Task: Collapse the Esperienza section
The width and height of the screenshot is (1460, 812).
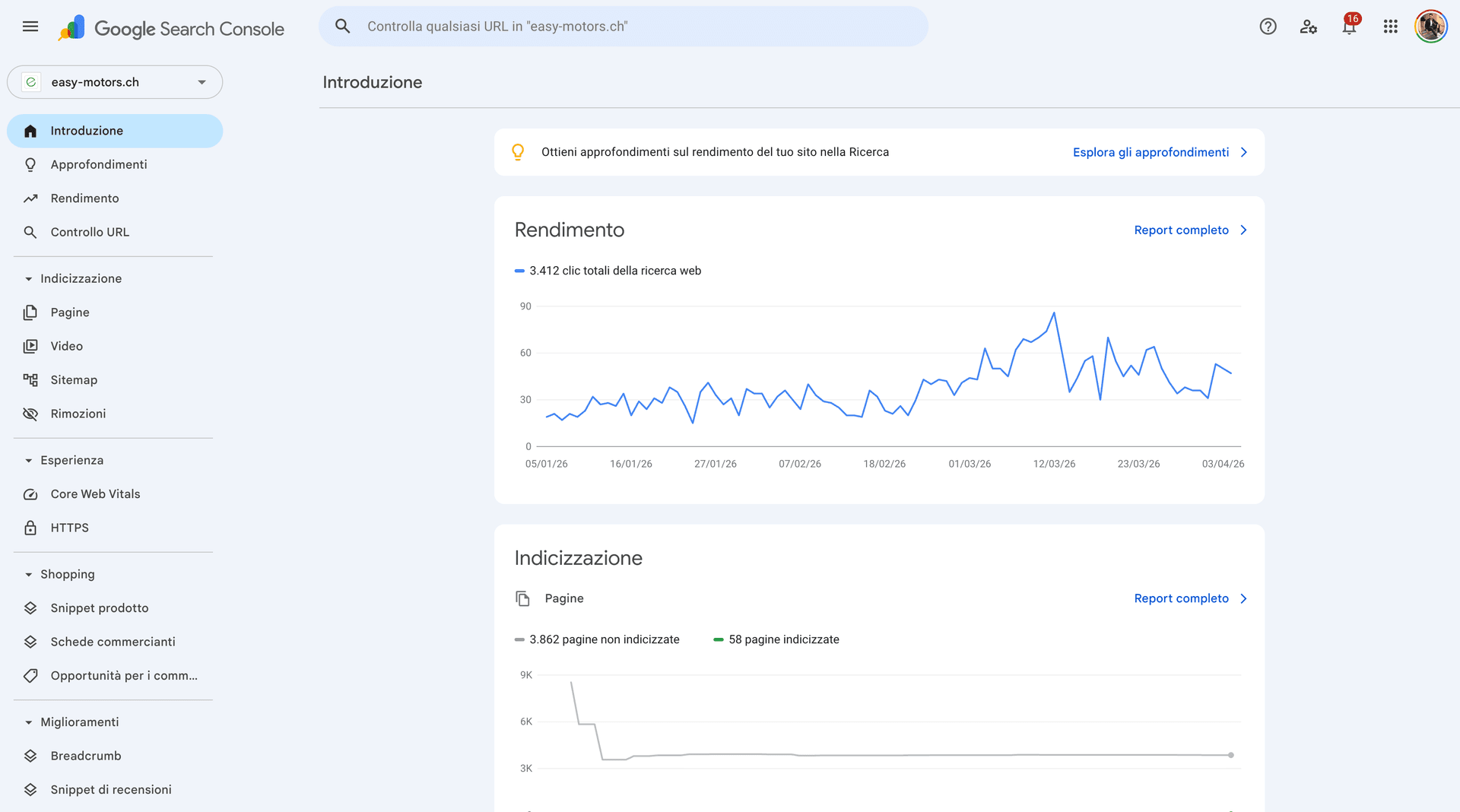Action: tap(27, 460)
